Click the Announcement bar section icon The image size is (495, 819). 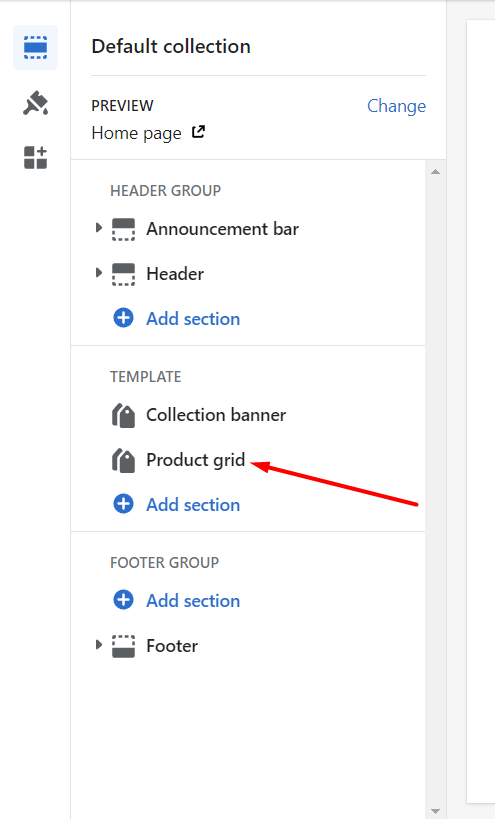click(123, 229)
